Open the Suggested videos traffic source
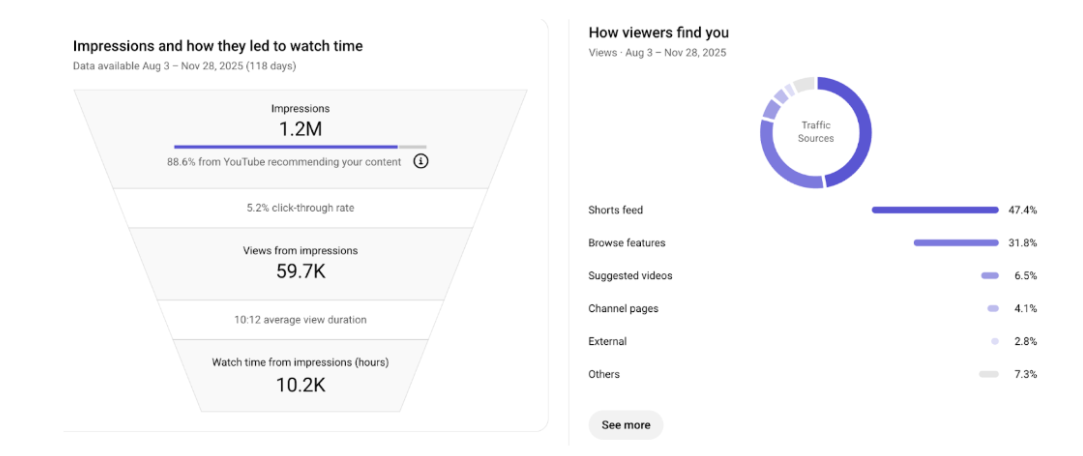The height and width of the screenshot is (456, 1083). click(x=631, y=276)
